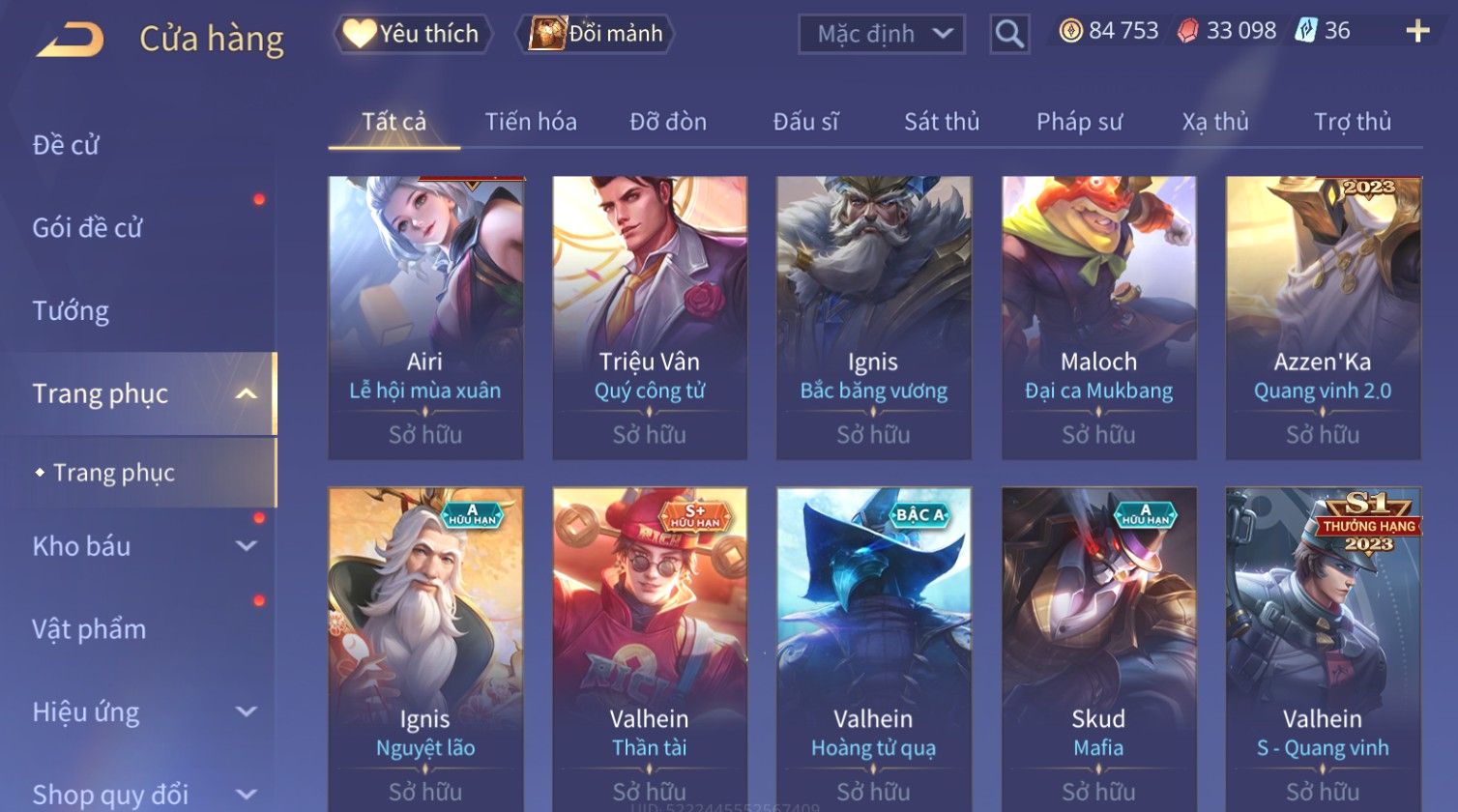Switch to the Pháp sư tab
This screenshot has height=812, width=1458.
point(1079,122)
